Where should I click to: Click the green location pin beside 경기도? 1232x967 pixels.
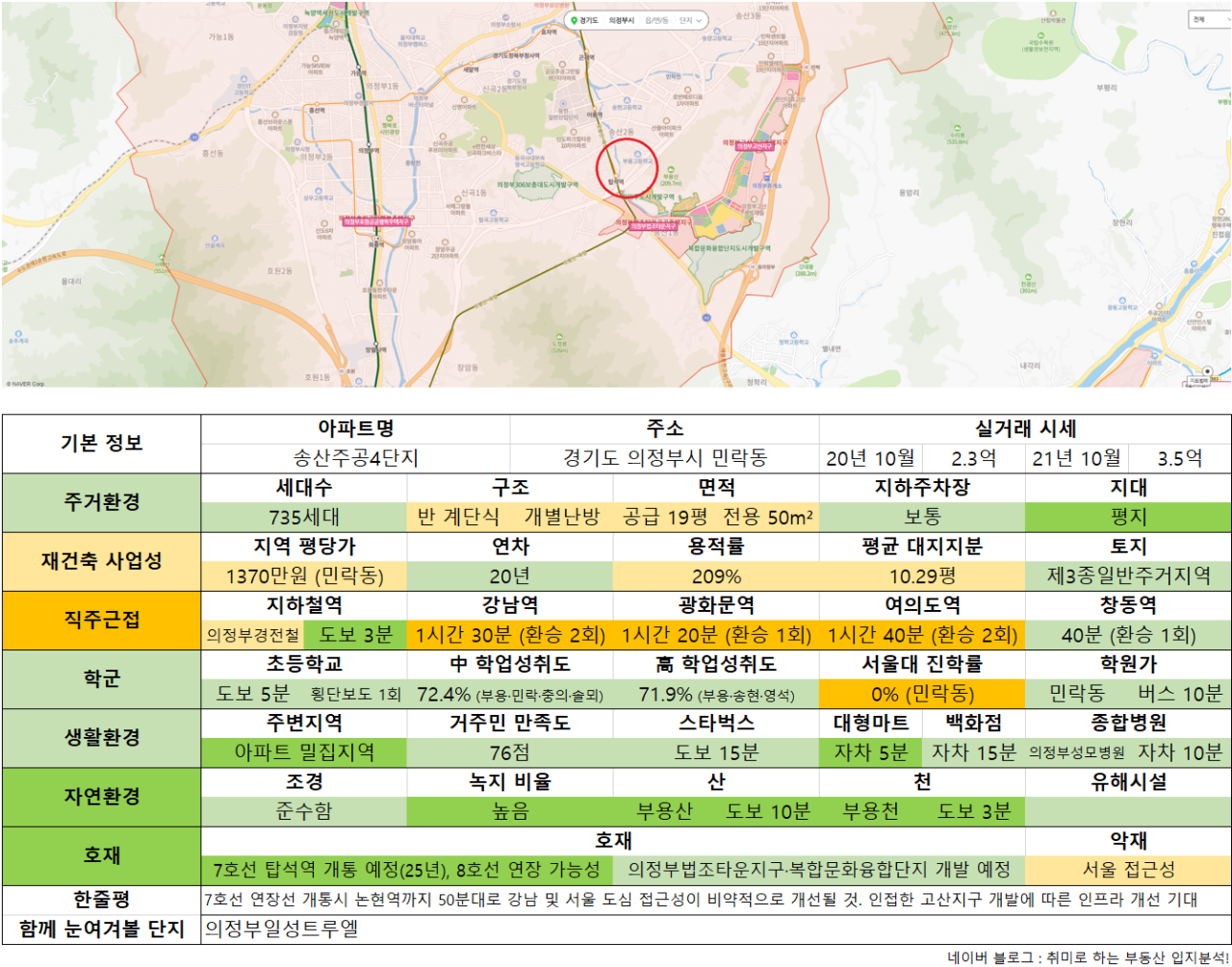(x=574, y=20)
